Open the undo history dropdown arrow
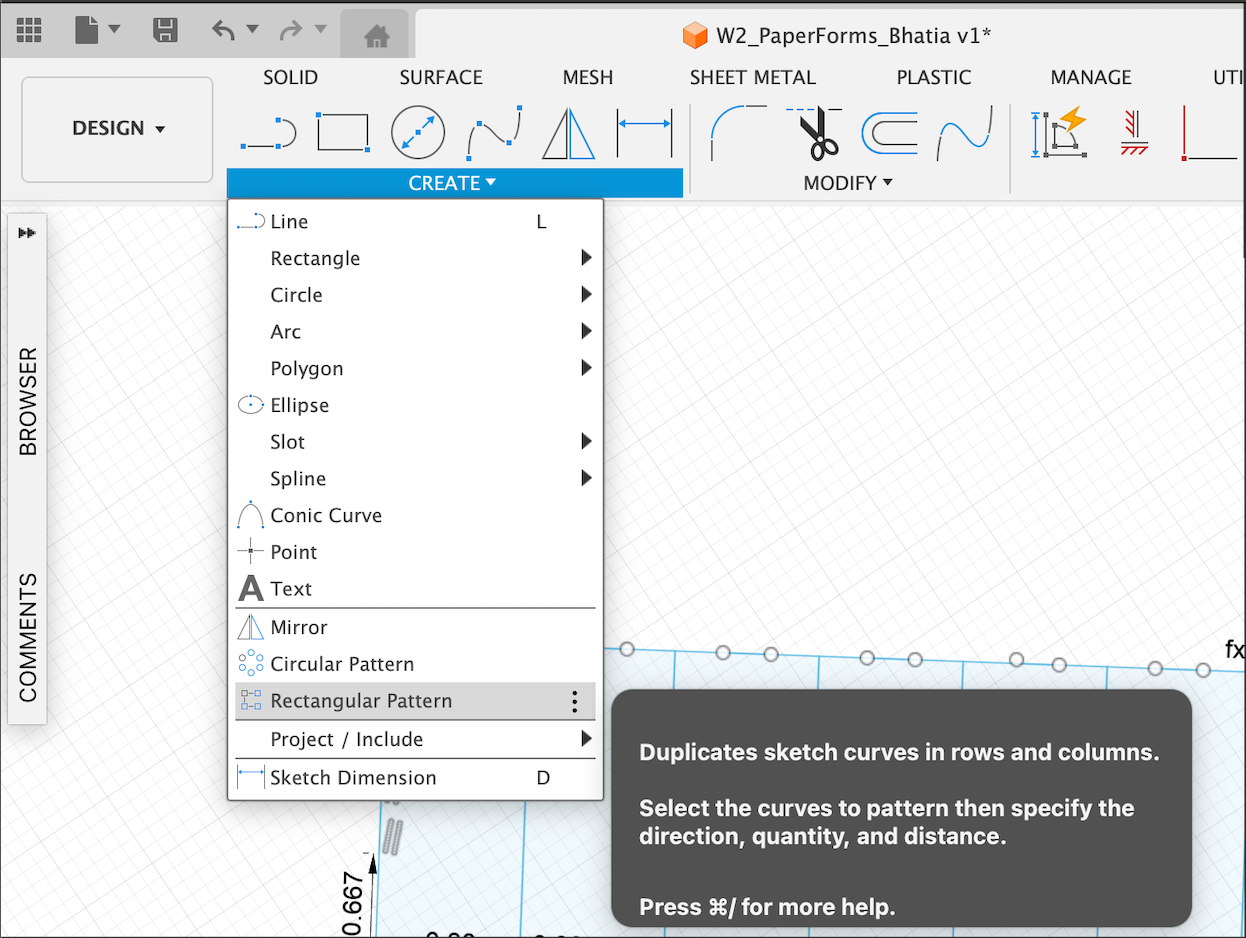1246x938 pixels. (252, 30)
